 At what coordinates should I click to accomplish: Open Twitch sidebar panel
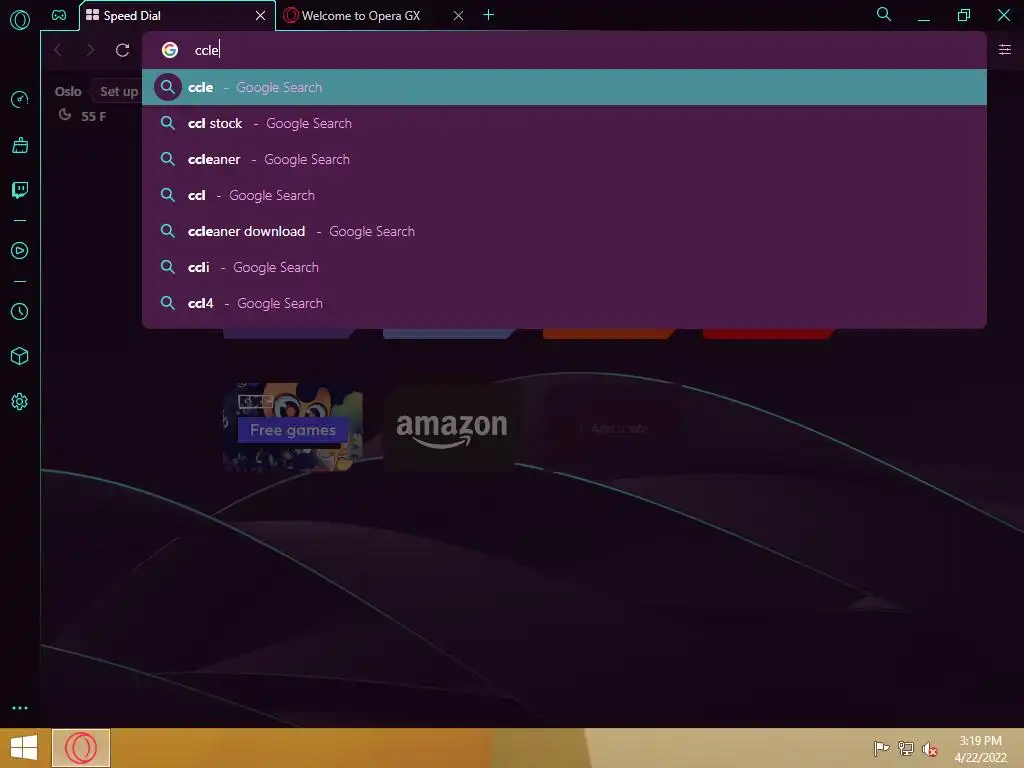coord(20,190)
